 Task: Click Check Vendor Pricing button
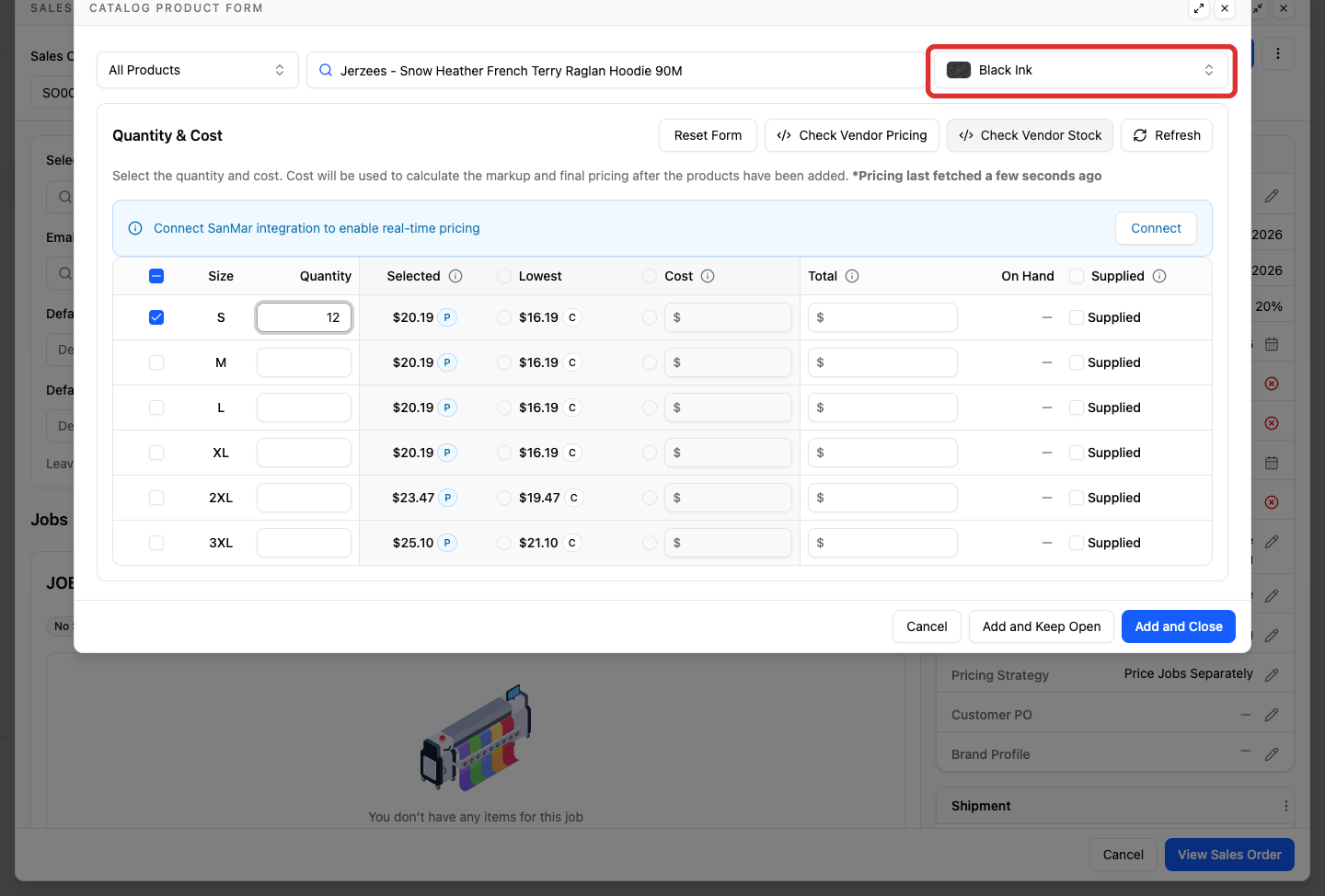pos(852,135)
